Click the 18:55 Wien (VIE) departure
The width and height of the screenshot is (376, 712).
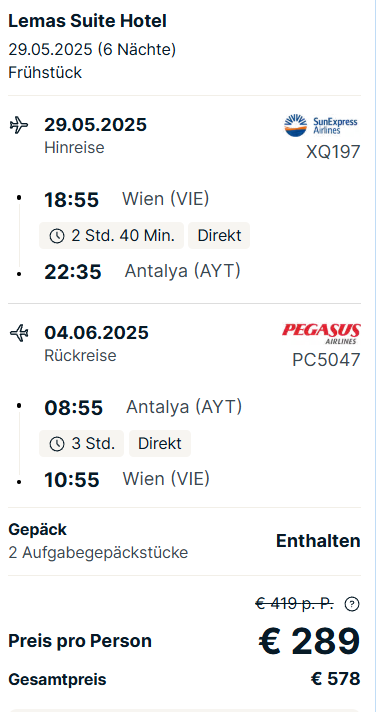(127, 199)
